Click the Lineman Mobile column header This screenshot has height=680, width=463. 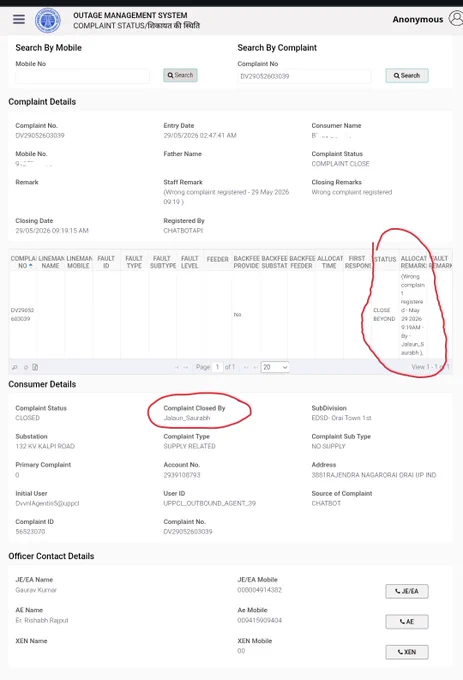click(x=78, y=262)
